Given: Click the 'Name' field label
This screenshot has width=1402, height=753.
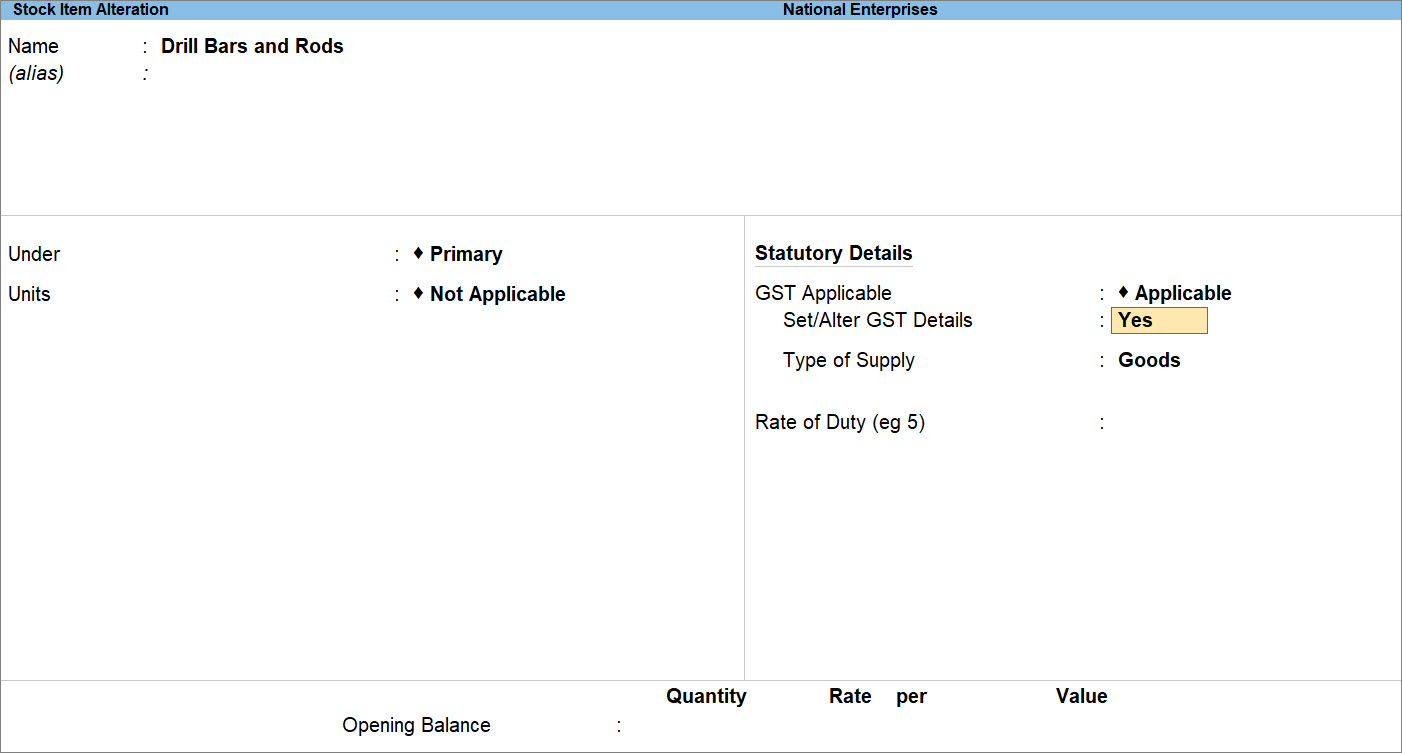Looking at the screenshot, I should click(33, 46).
